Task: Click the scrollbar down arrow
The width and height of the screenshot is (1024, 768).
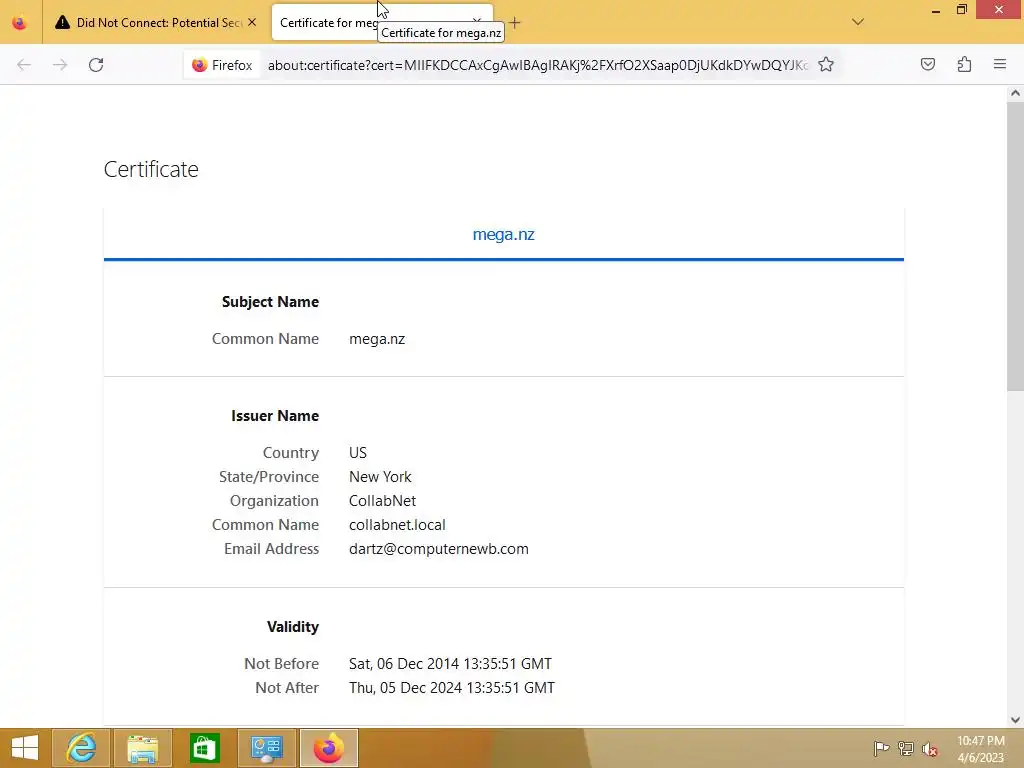Action: click(x=1015, y=720)
